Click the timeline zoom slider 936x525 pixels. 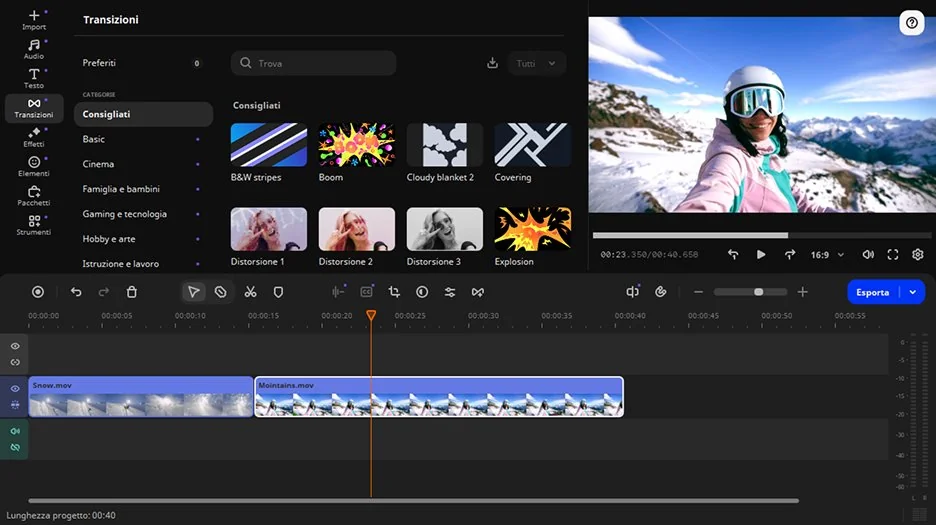tap(750, 292)
